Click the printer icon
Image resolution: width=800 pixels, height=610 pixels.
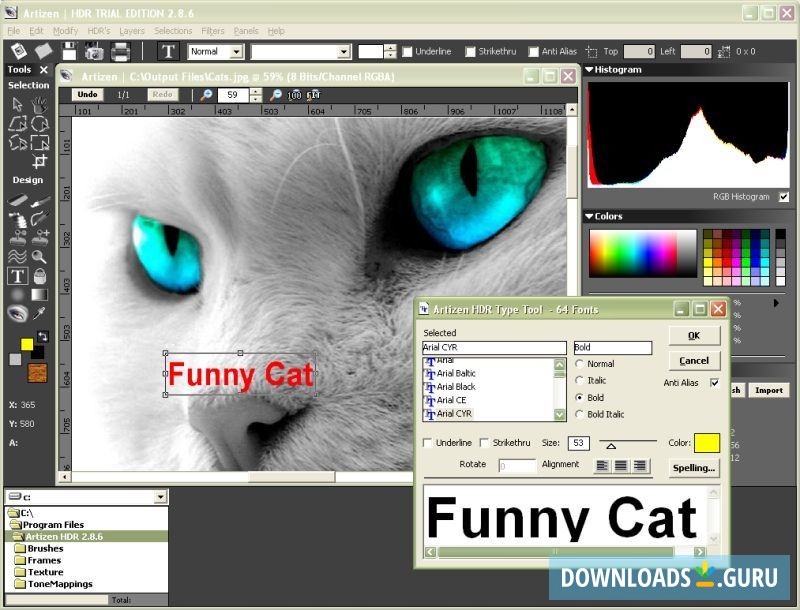click(x=120, y=52)
